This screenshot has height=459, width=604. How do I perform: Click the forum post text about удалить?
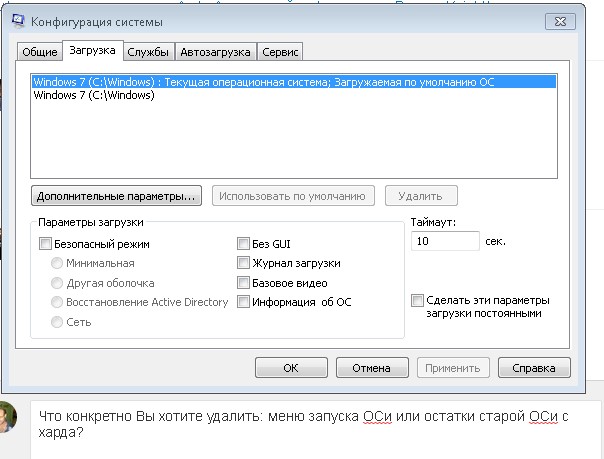pos(303,424)
